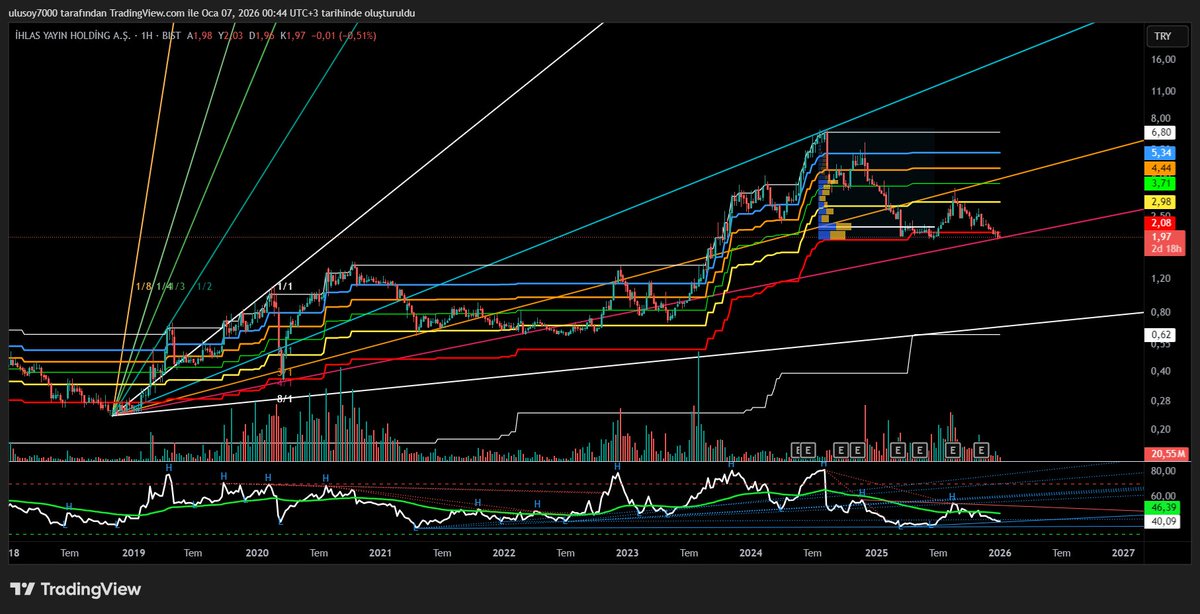Click the 2023 label on time axis
This screenshot has height=614, width=1200.
coord(627,552)
